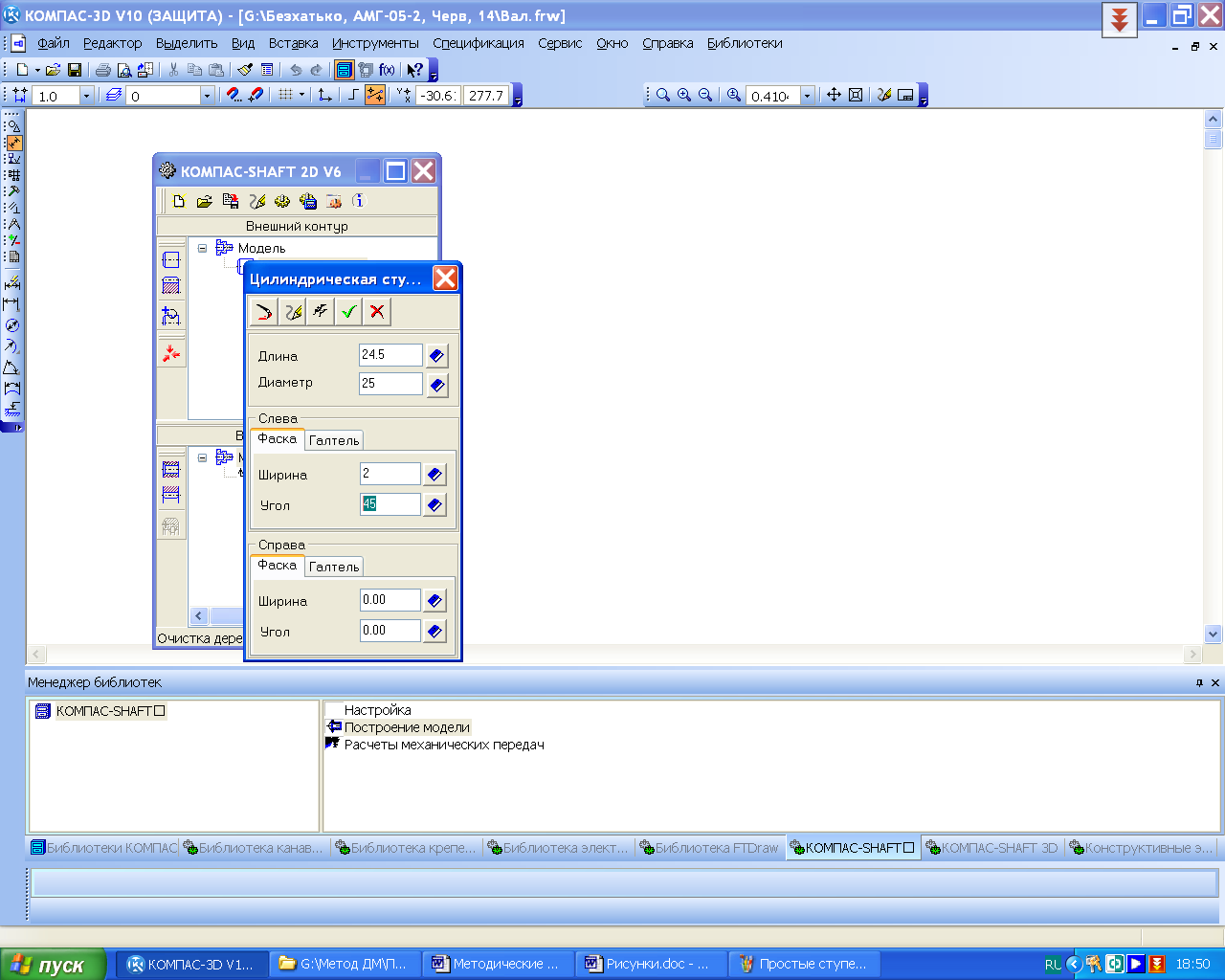The height and width of the screenshot is (980, 1225).
Task: Toggle the highlighted rounding mode icon
Action: point(375,96)
